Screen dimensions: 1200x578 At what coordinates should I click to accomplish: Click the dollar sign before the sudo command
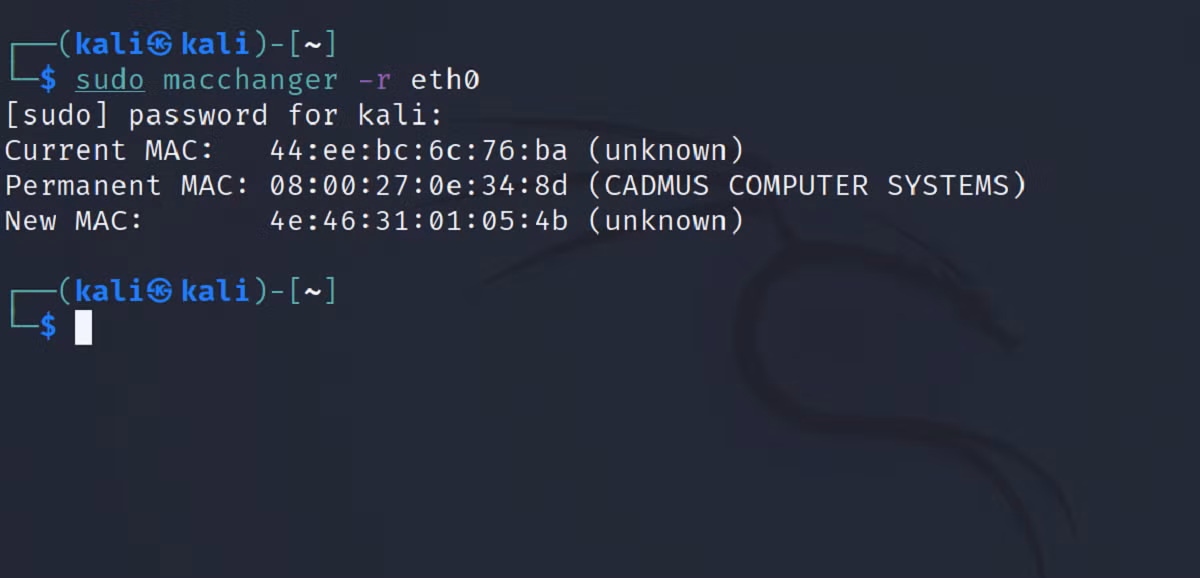[x=48, y=80]
